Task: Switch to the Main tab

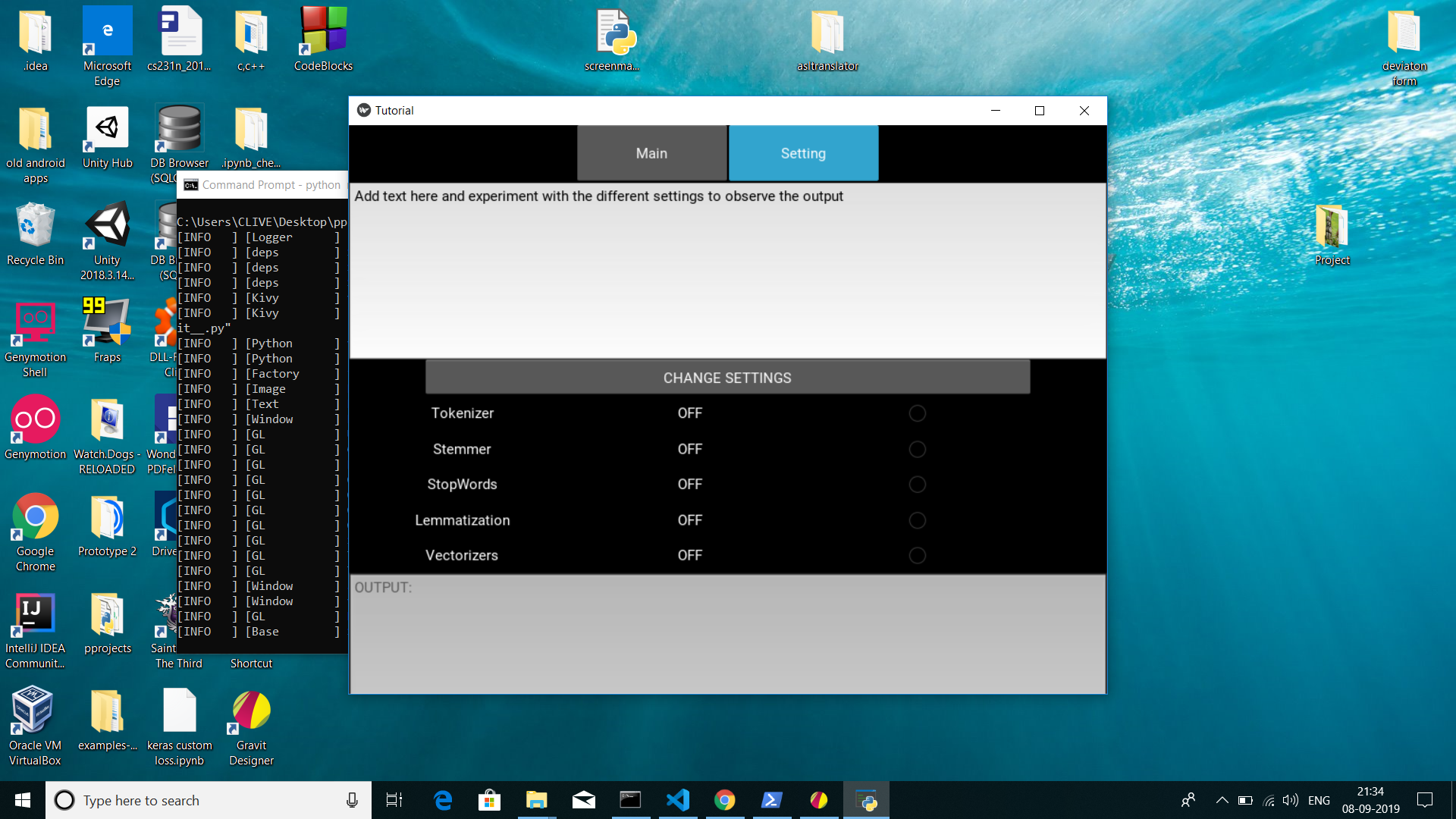Action: pyautogui.click(x=651, y=153)
